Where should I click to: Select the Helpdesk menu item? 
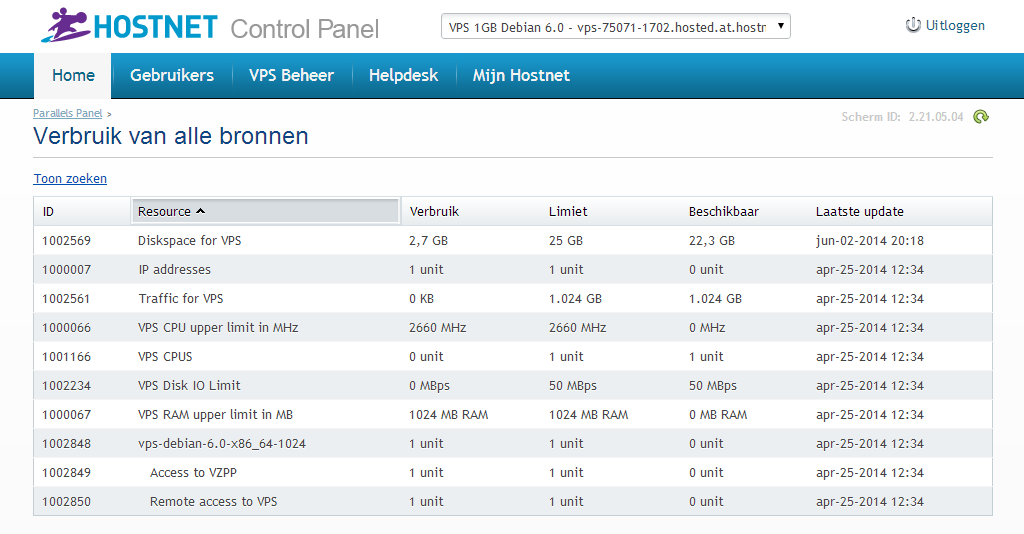click(x=403, y=75)
